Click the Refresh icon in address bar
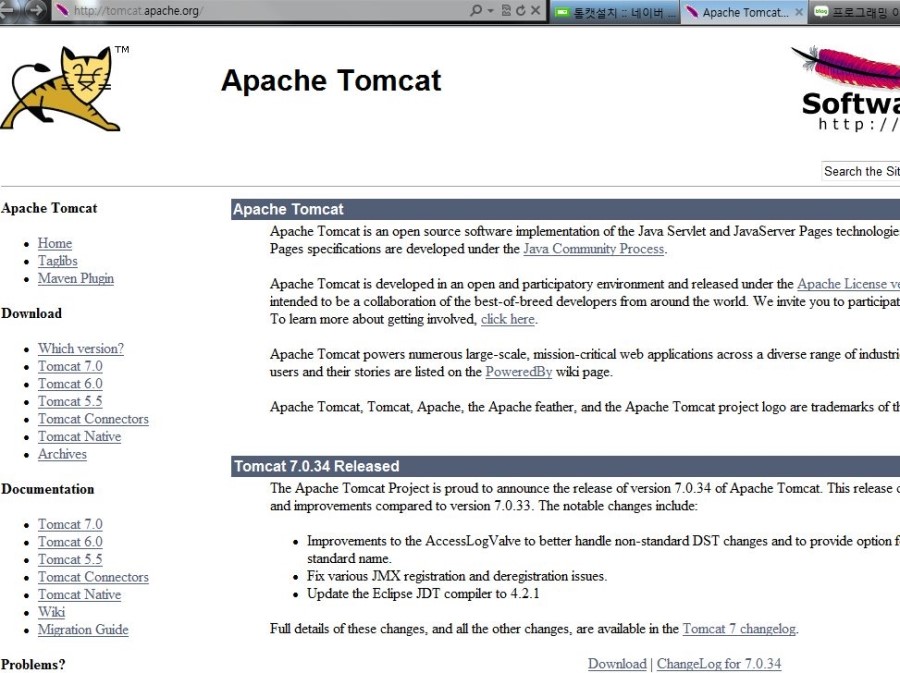Viewport: 900px width, 673px height. pos(521,10)
